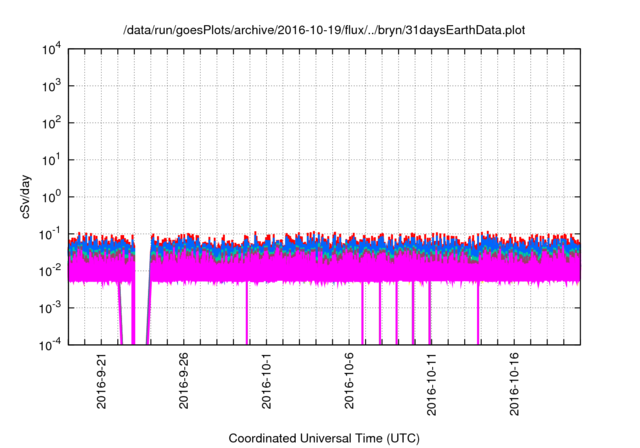Click the 10^-2 y-axis tick label

[51, 271]
